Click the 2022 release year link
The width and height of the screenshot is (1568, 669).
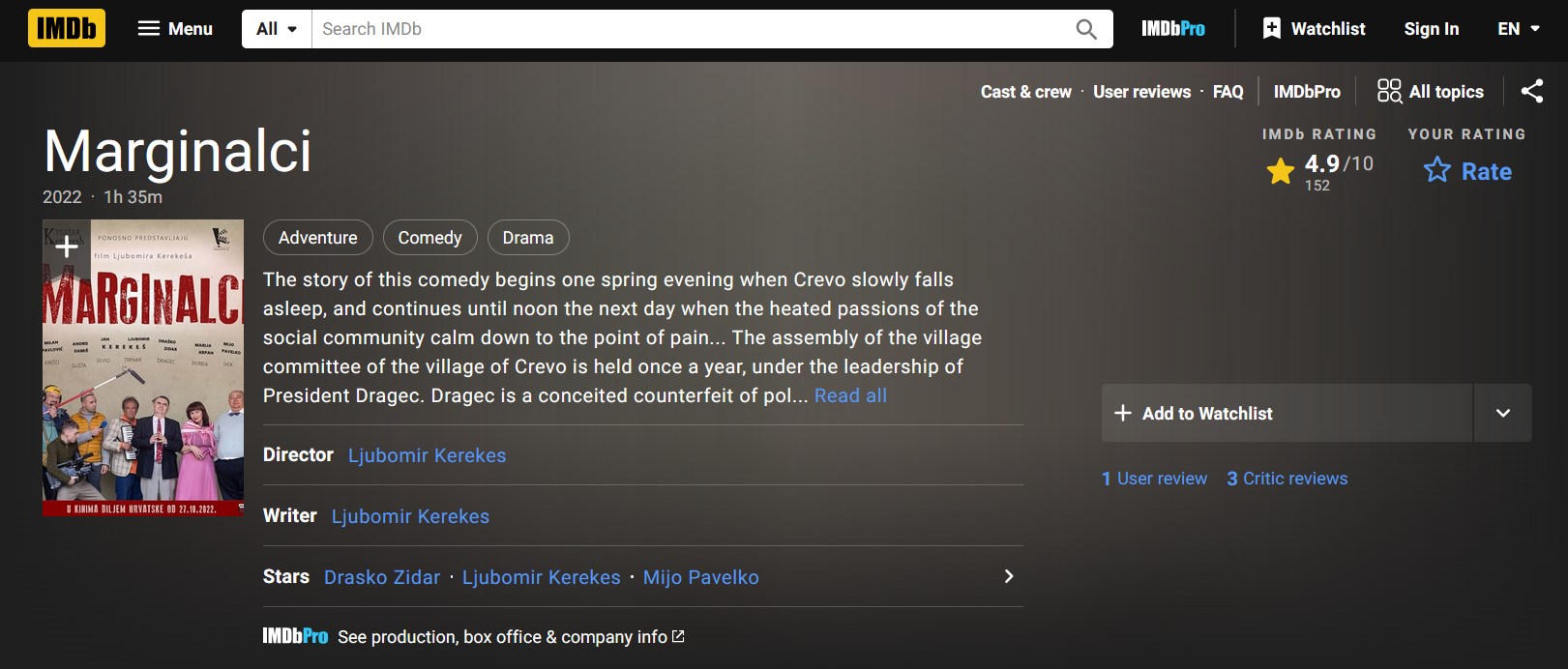pos(62,197)
